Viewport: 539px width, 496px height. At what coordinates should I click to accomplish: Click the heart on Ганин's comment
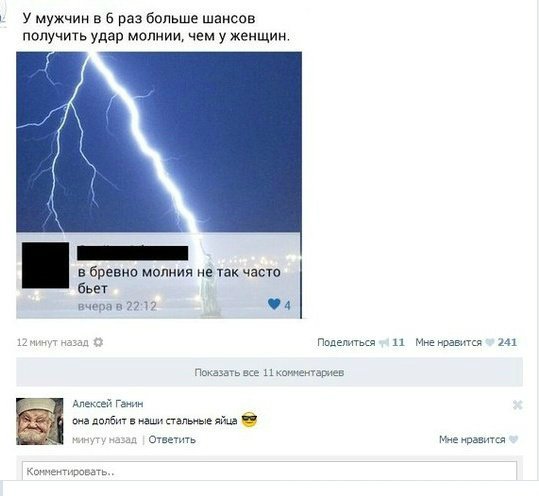point(513,439)
